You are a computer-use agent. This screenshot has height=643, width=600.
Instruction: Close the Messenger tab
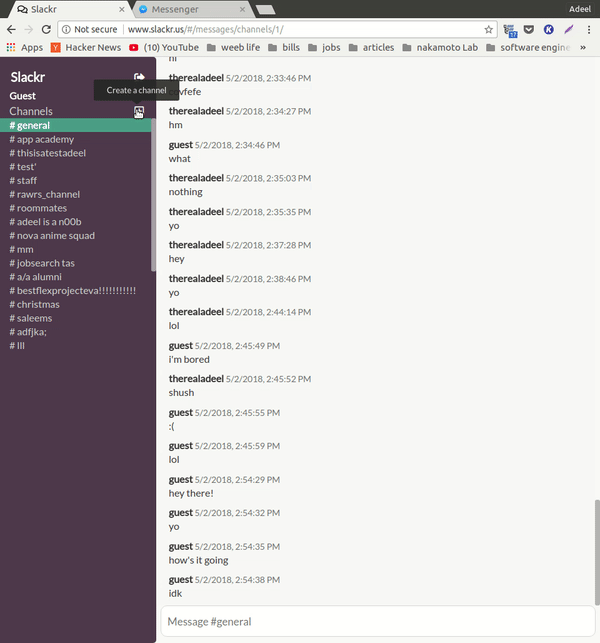(x=242, y=9)
